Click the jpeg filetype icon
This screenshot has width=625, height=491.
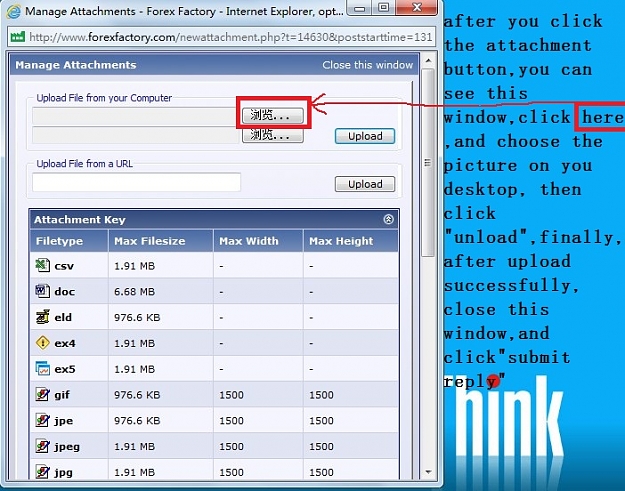point(42,446)
